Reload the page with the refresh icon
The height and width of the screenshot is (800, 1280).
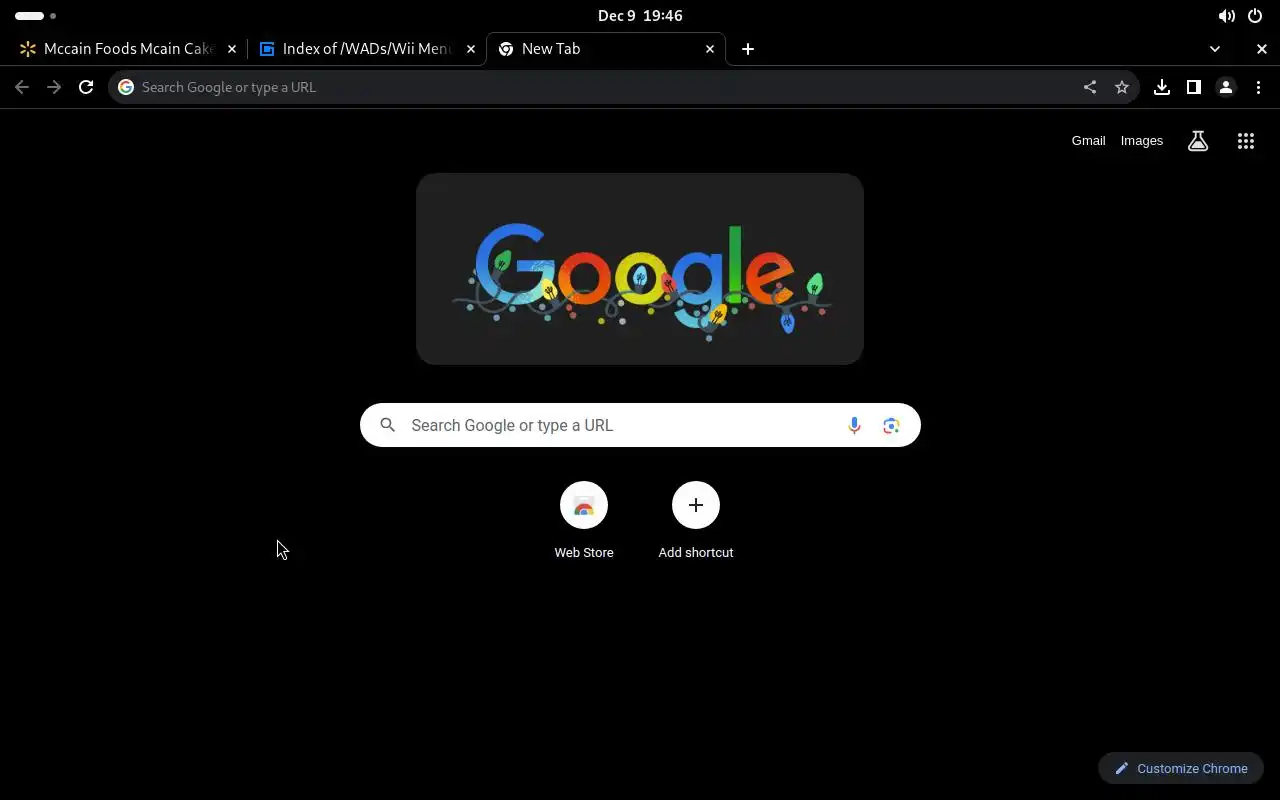click(x=86, y=87)
